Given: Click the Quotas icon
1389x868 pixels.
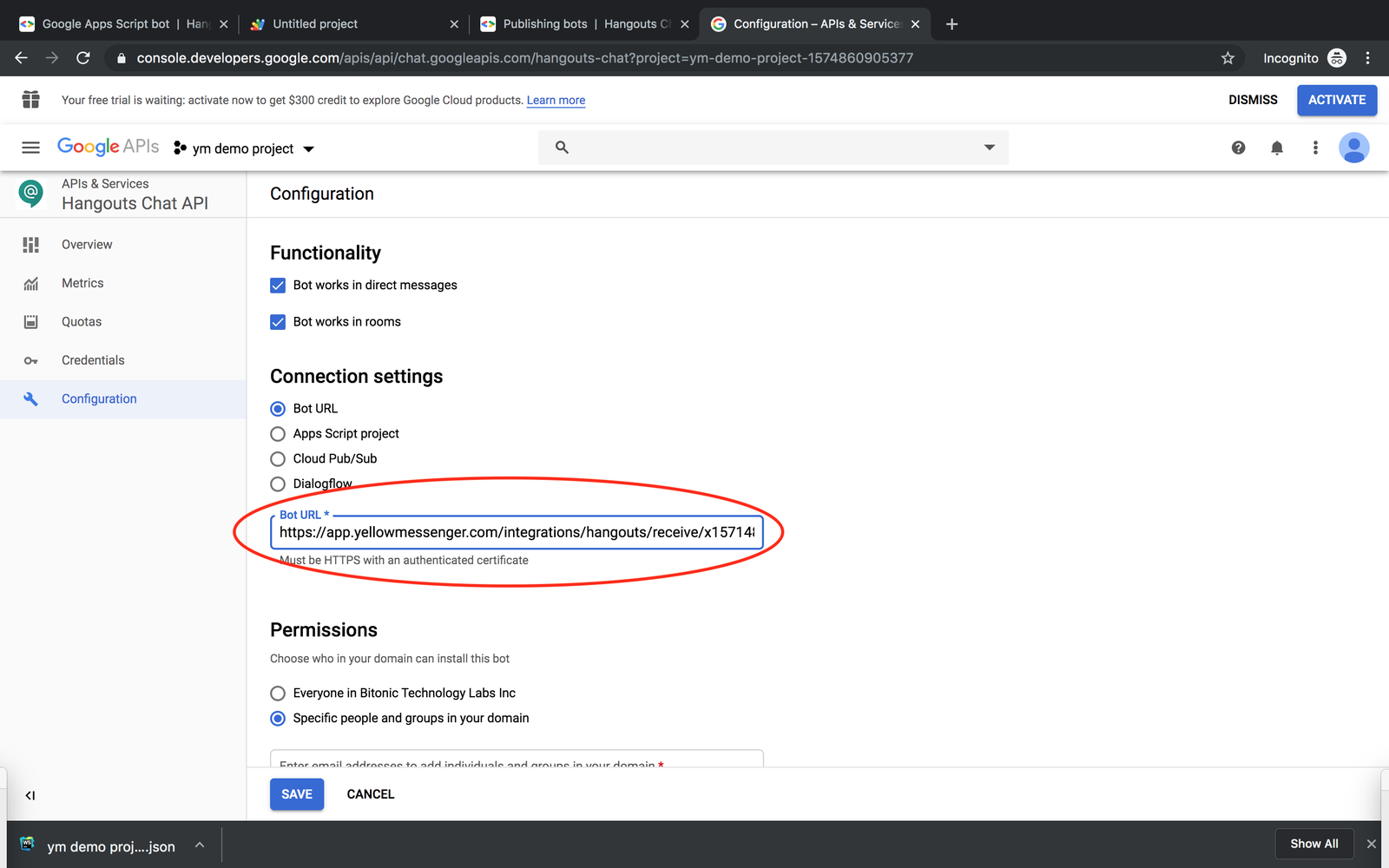Looking at the screenshot, I should (x=31, y=322).
